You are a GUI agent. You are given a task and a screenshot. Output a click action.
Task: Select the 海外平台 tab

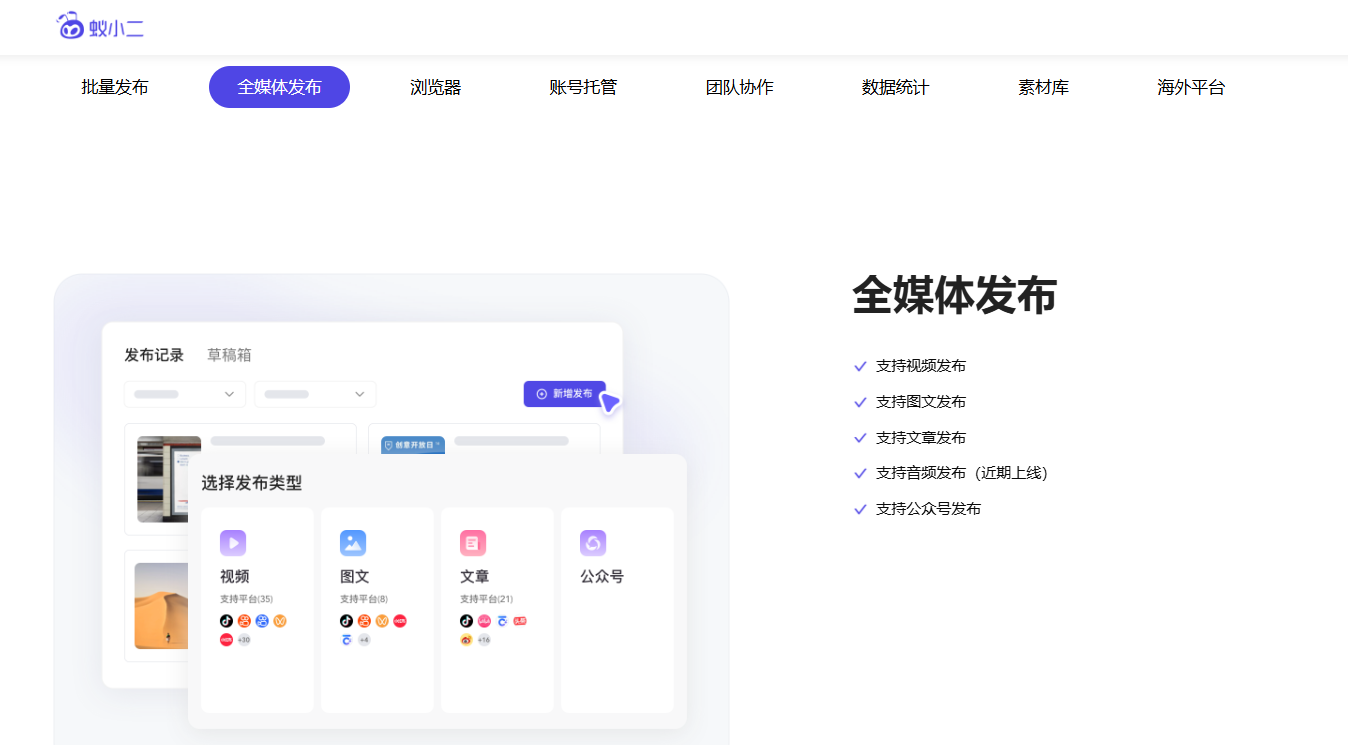[1190, 87]
